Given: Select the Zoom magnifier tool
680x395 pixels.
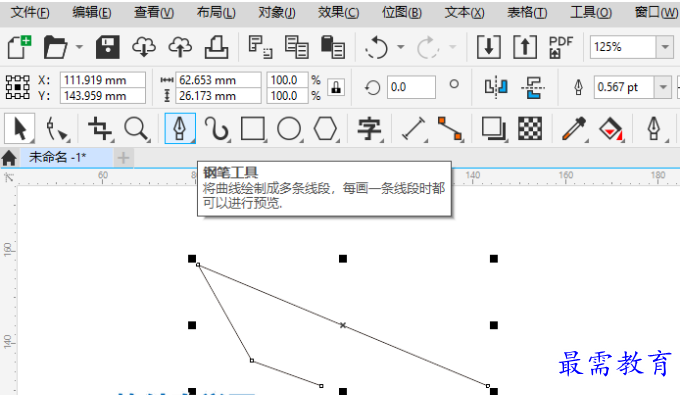Looking at the screenshot, I should [x=137, y=129].
